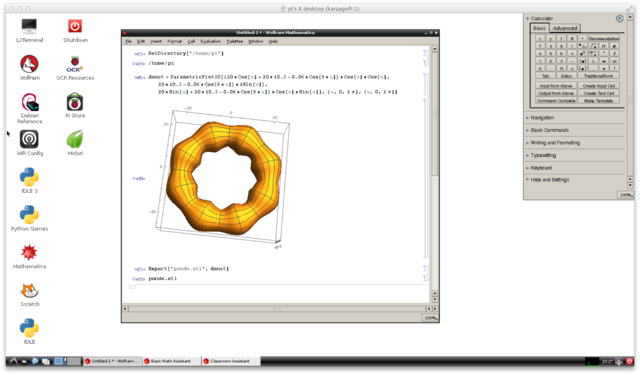
Task: Click the Export ponde.stl input cell
Action: [x=188, y=268]
